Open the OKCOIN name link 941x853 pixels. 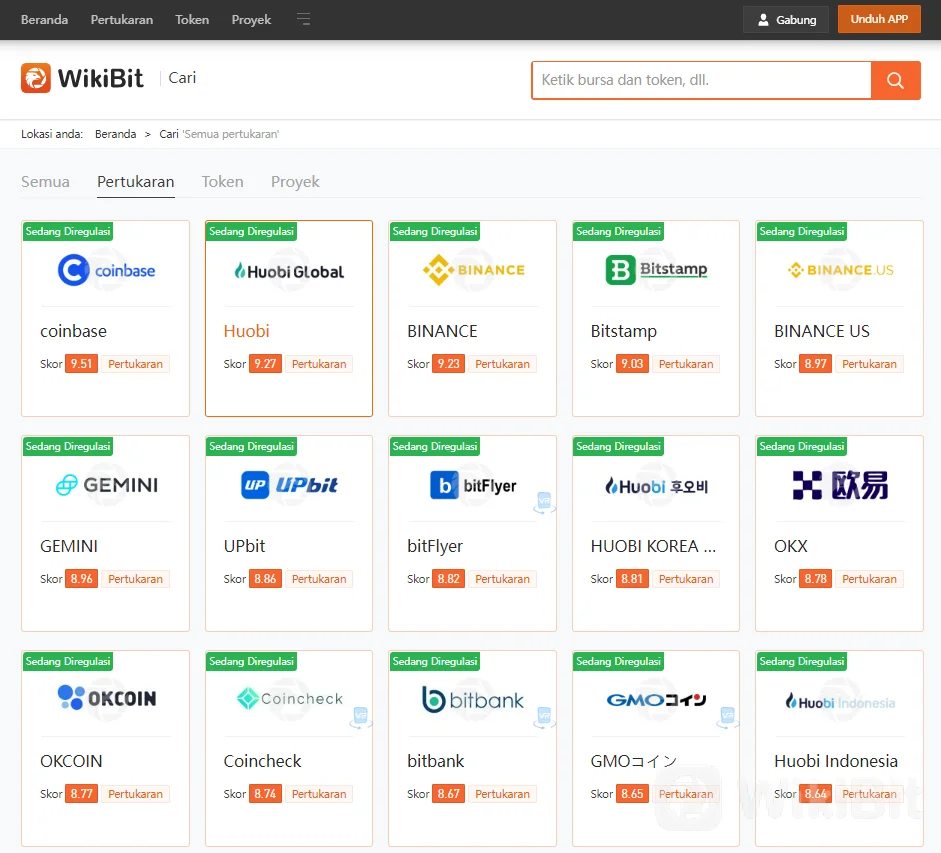71,761
